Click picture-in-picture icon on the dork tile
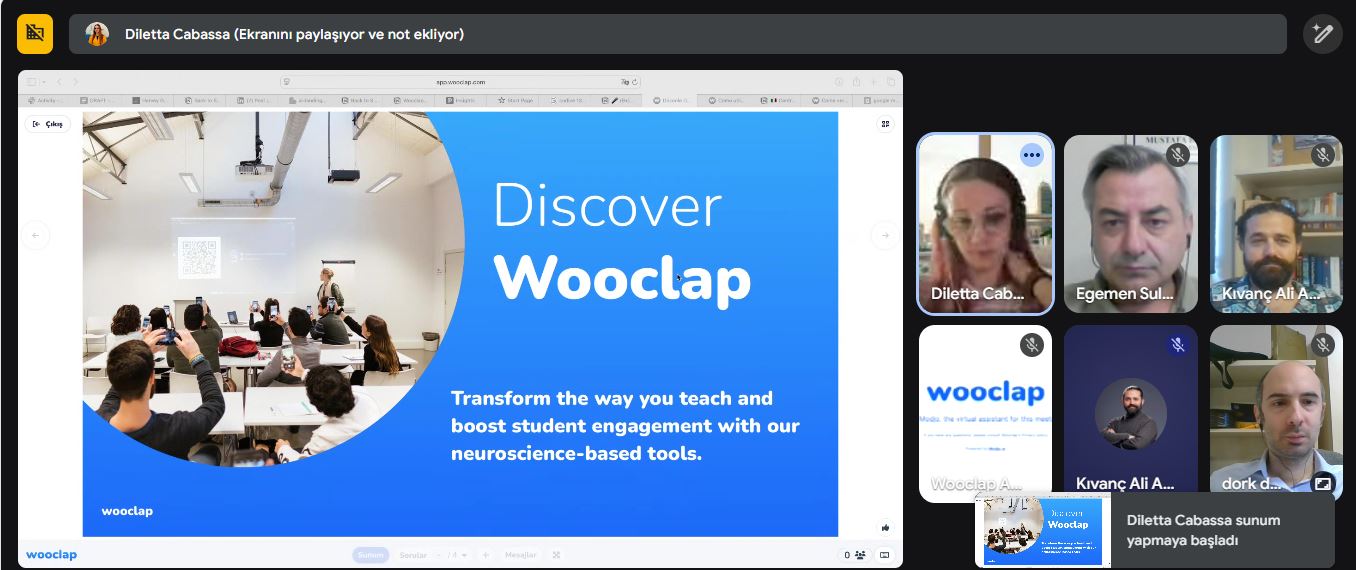1356x570 pixels. (1323, 483)
